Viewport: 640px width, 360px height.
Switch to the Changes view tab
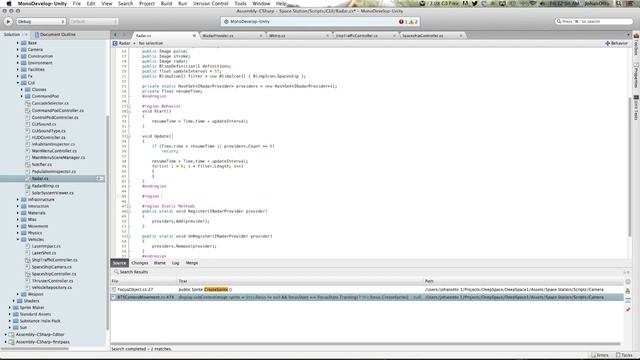[x=140, y=263]
